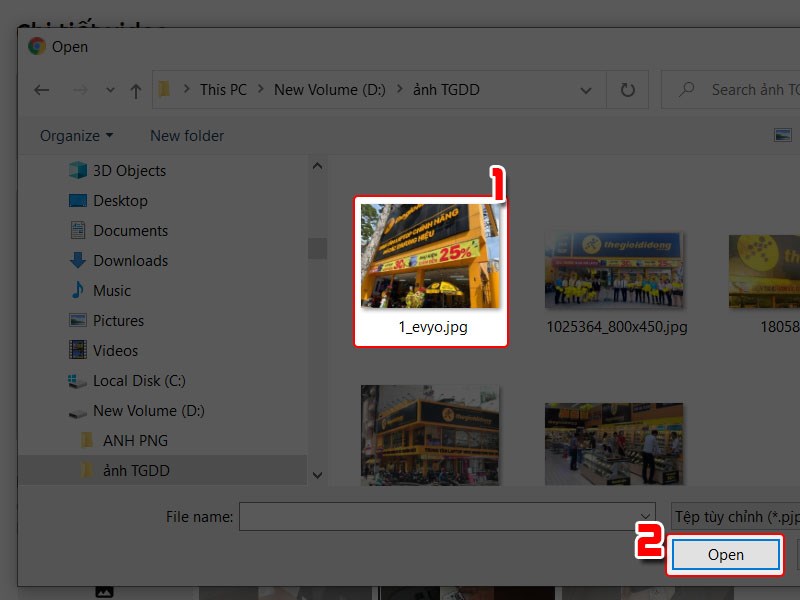Click the 3D Objects cube icon
This screenshot has width=800, height=600.
point(78,170)
